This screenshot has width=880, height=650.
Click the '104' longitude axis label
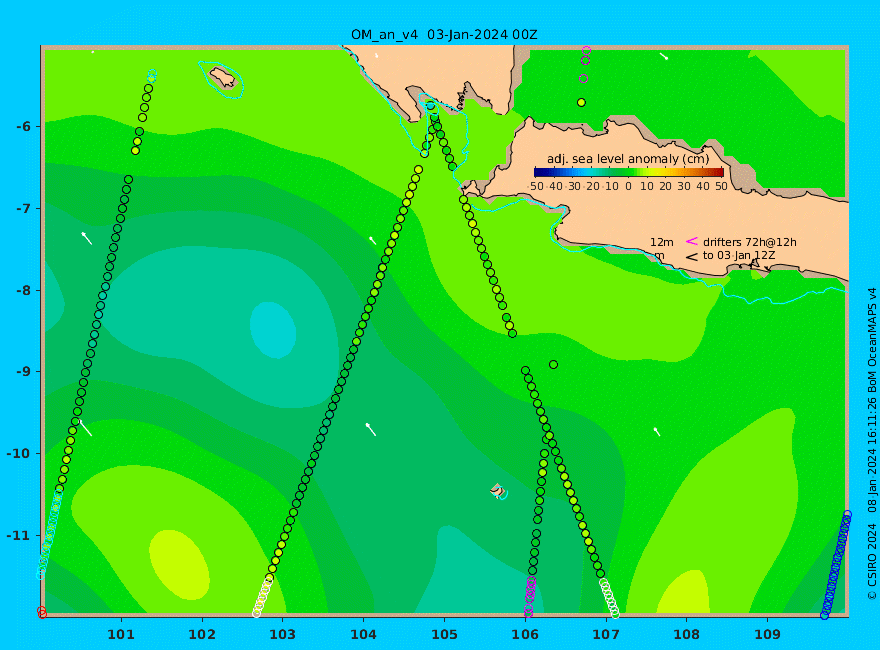(x=363, y=635)
